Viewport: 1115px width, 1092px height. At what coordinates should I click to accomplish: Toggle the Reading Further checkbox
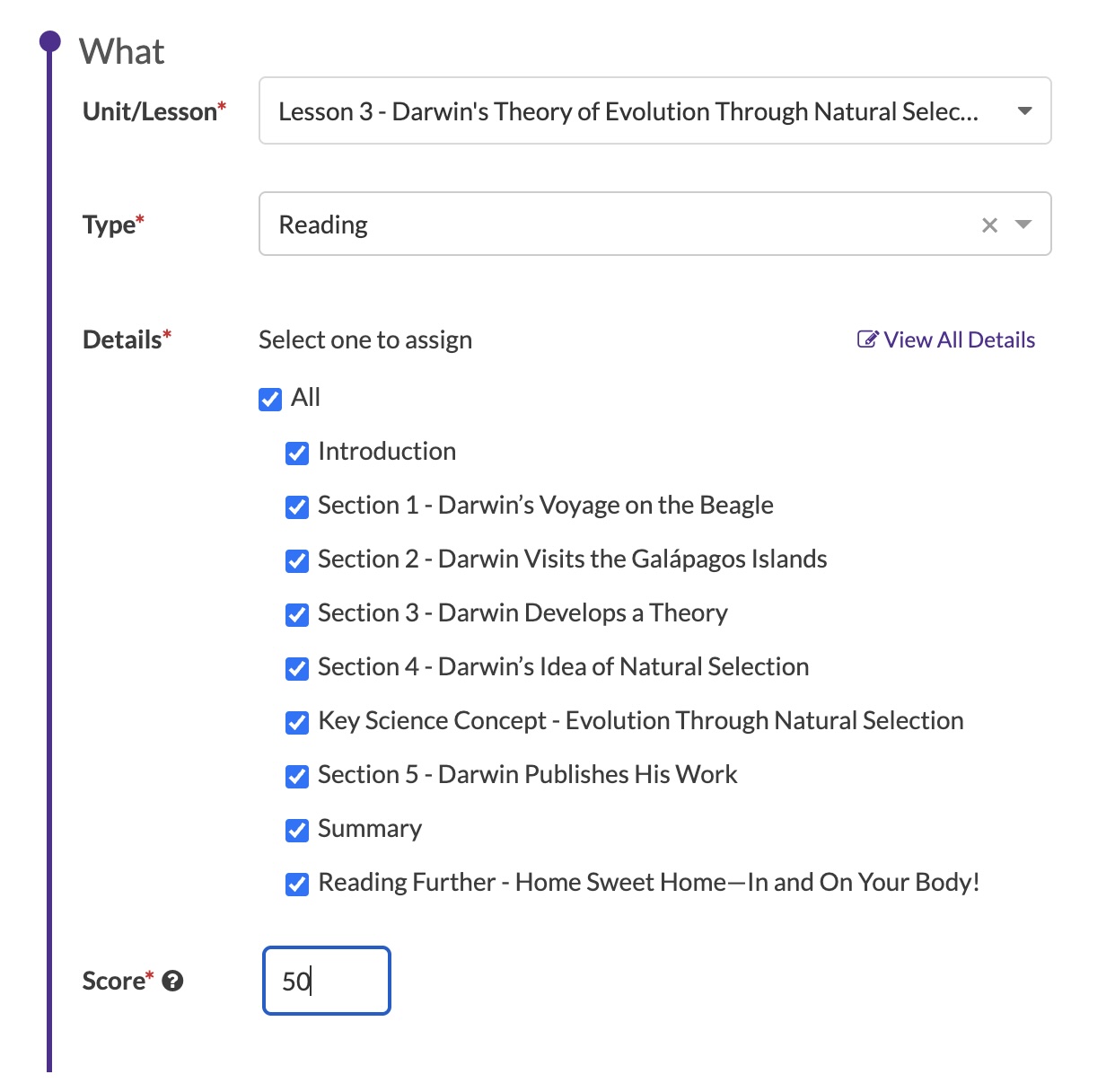pos(297,884)
